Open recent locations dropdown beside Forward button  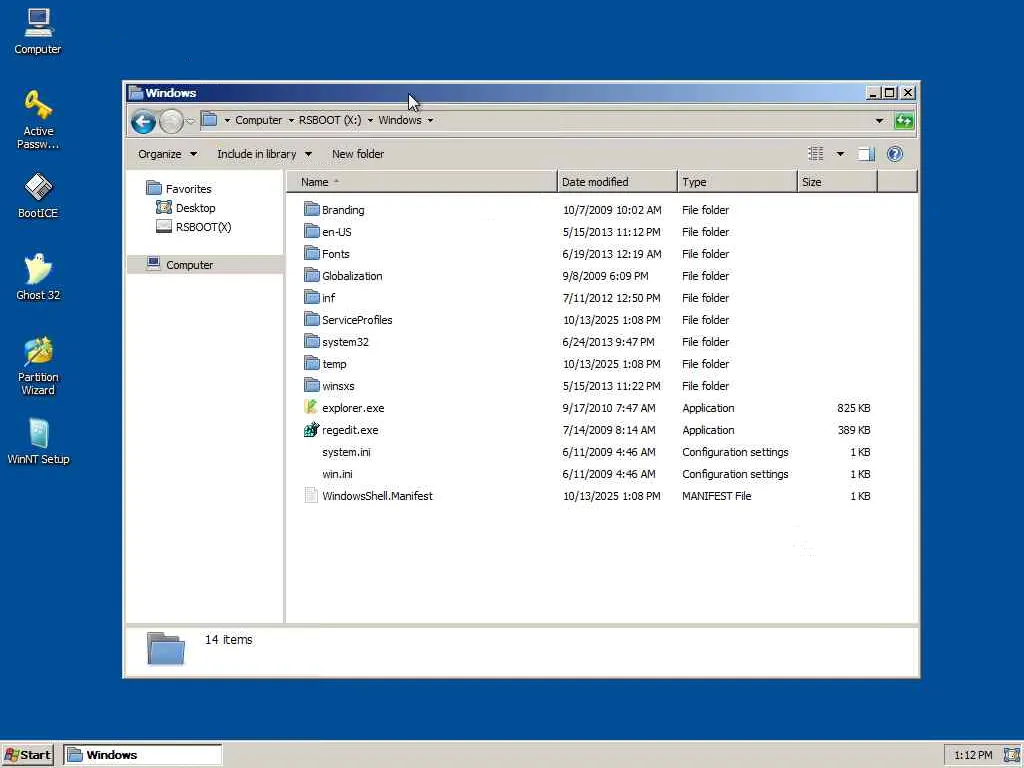point(190,121)
